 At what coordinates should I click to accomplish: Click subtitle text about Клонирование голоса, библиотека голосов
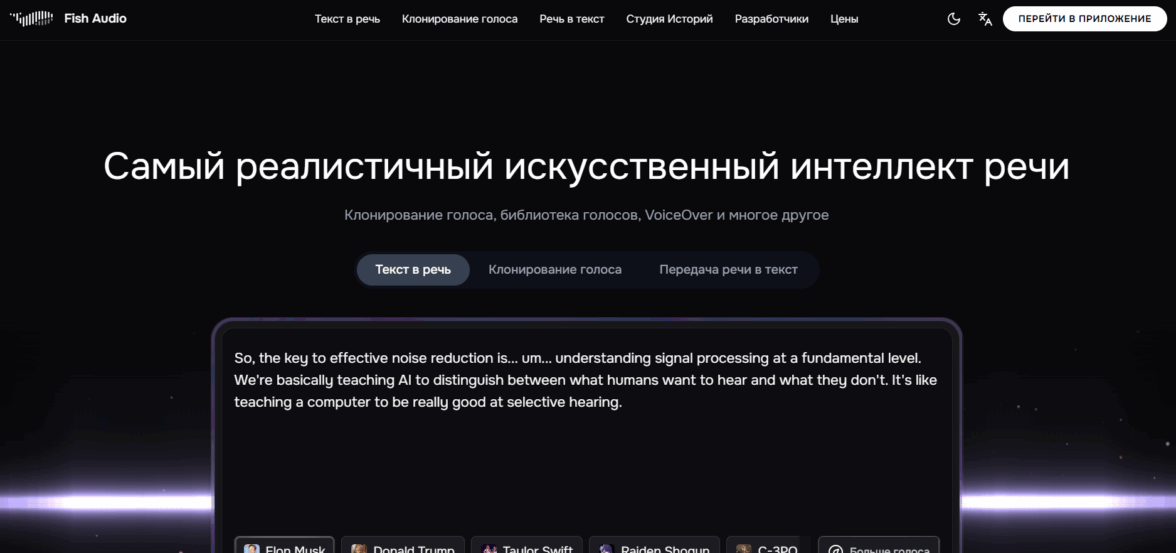[x=586, y=215]
